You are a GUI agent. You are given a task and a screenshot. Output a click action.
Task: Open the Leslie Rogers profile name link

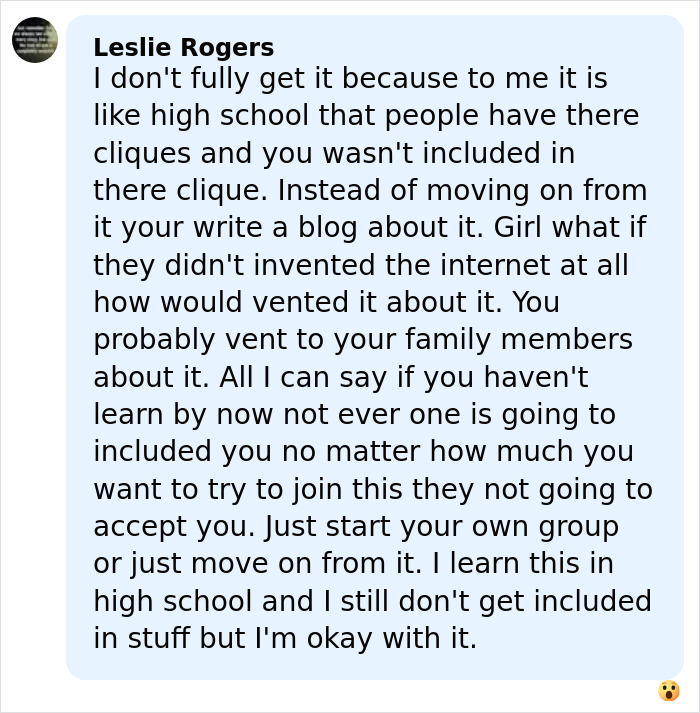coord(183,47)
